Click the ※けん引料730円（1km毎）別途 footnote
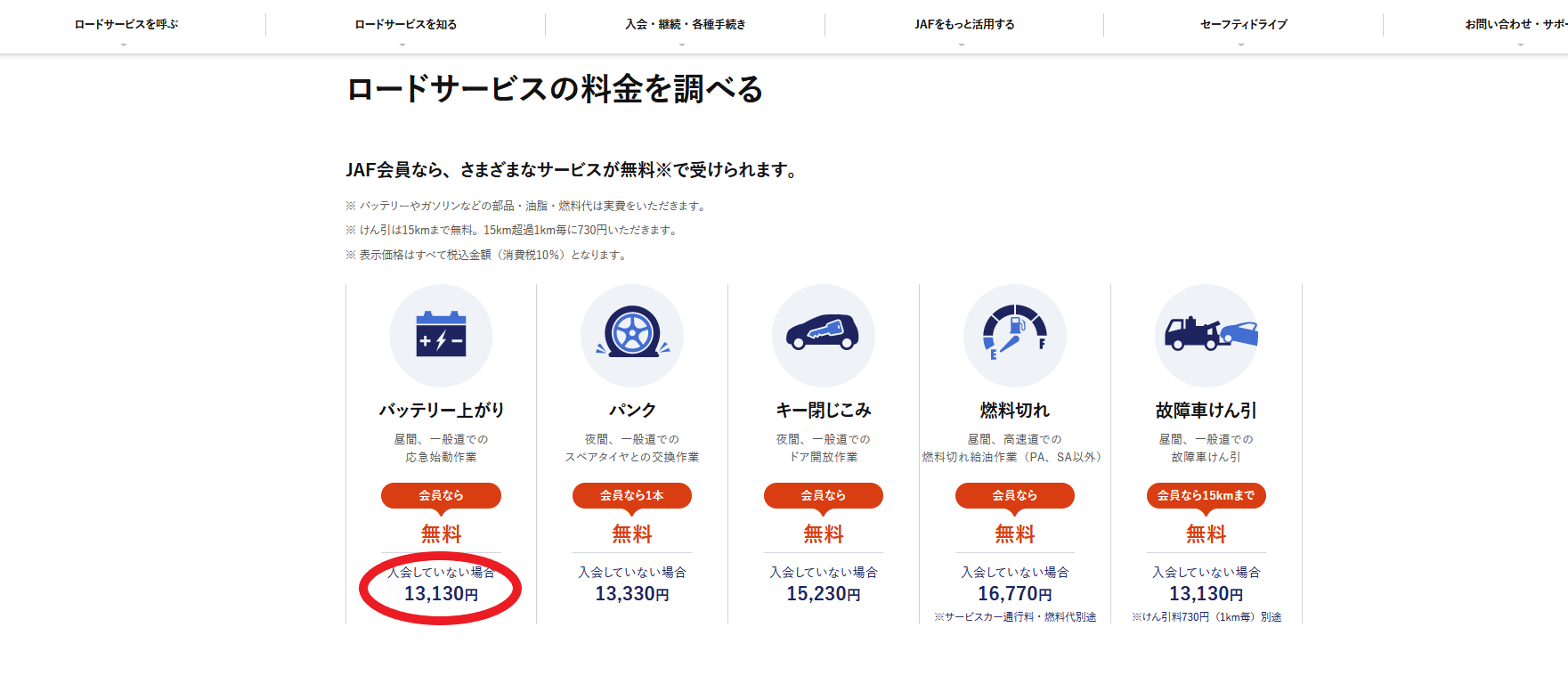Image resolution: width=1568 pixels, height=676 pixels. pyautogui.click(x=1206, y=616)
